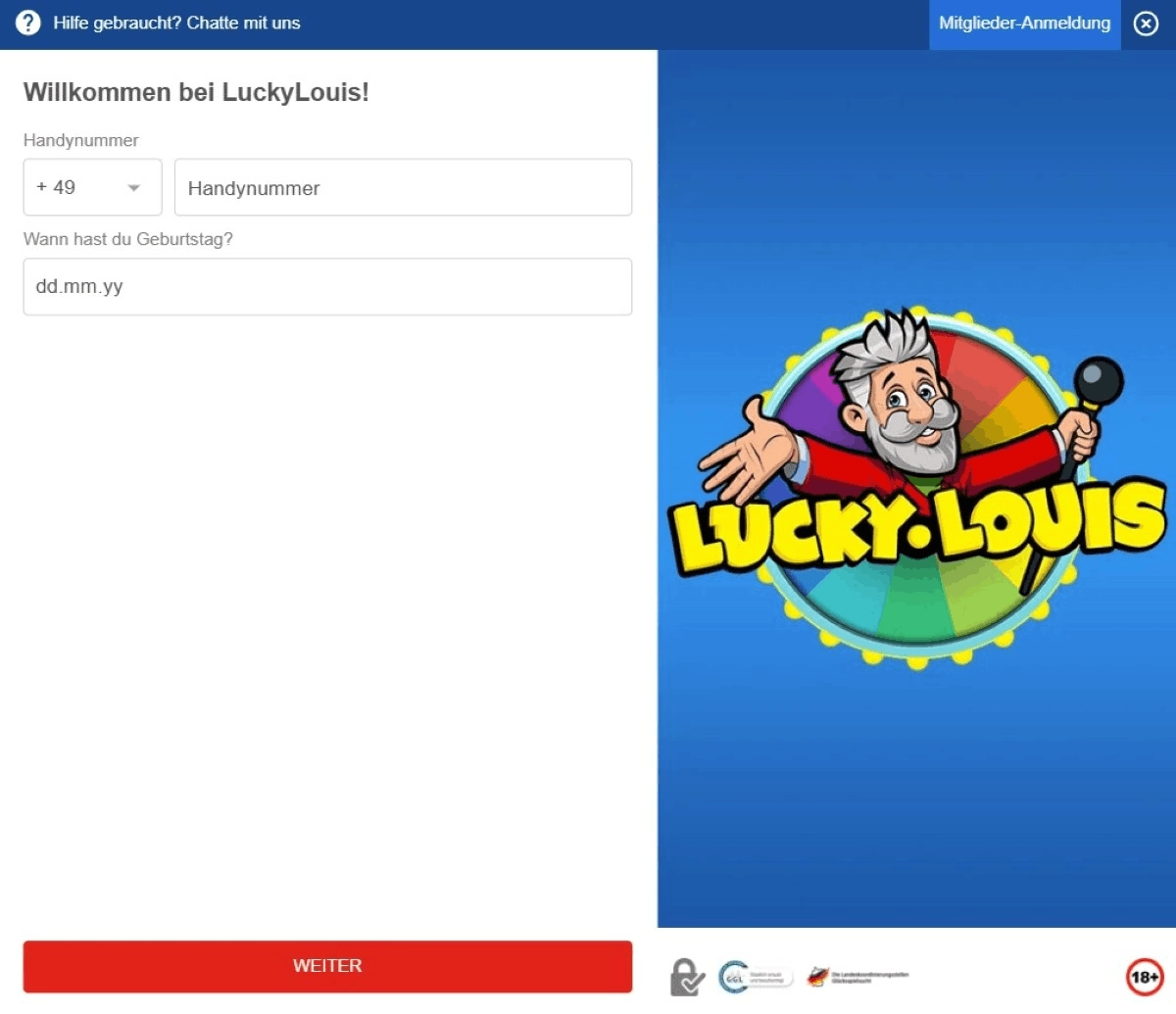Click the secure padlock checkmark icon
This screenshot has width=1176, height=1014.
tap(687, 977)
